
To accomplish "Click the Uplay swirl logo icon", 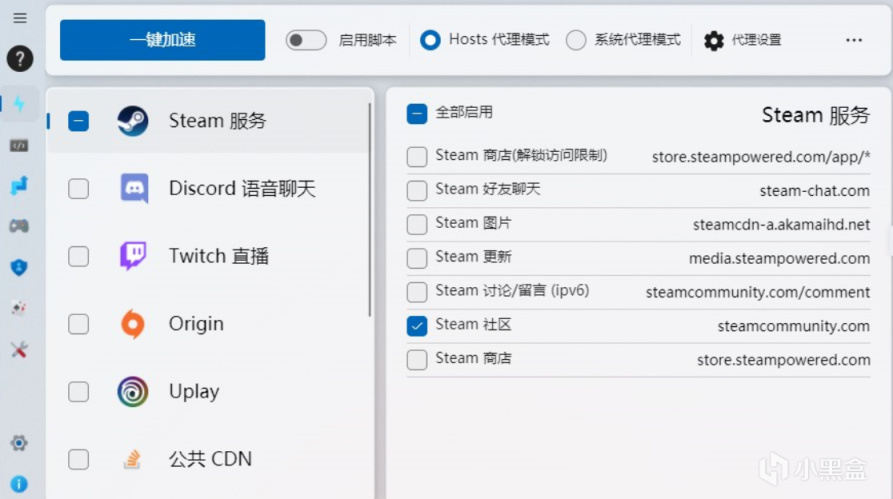I will click(x=133, y=391).
